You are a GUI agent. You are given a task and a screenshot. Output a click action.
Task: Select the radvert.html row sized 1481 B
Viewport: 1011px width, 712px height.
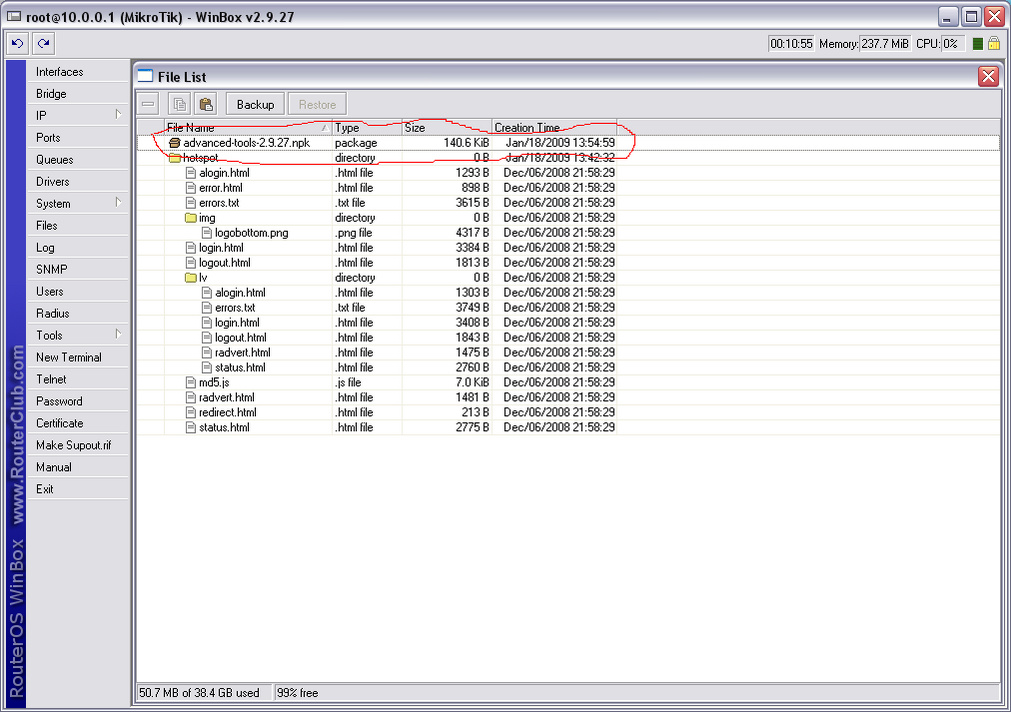568,397
